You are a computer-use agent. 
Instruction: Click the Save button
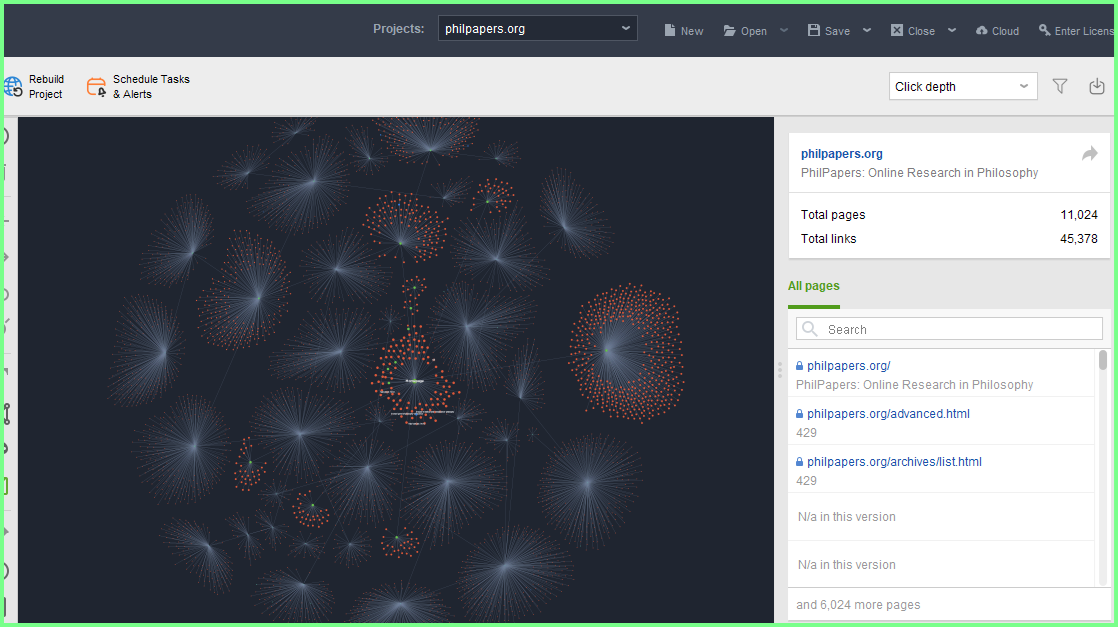[829, 31]
